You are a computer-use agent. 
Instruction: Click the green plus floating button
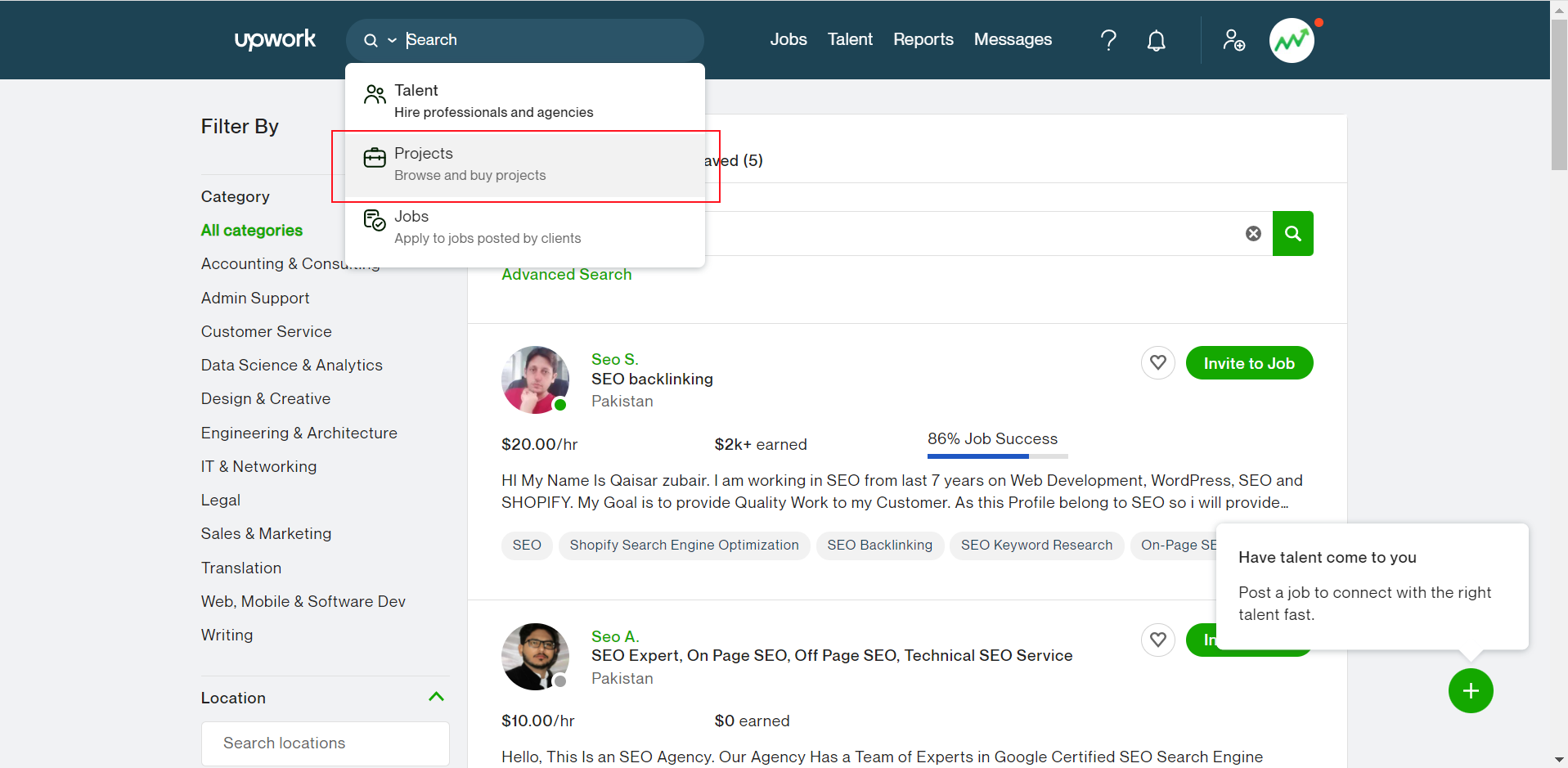tap(1470, 691)
